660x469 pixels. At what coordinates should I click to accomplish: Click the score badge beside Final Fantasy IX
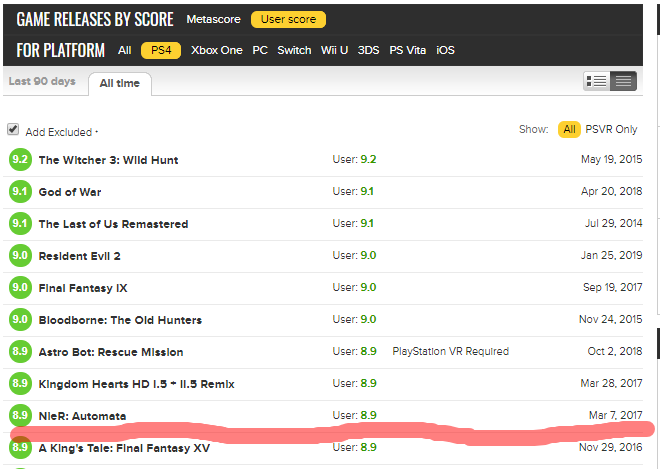[x=20, y=288]
